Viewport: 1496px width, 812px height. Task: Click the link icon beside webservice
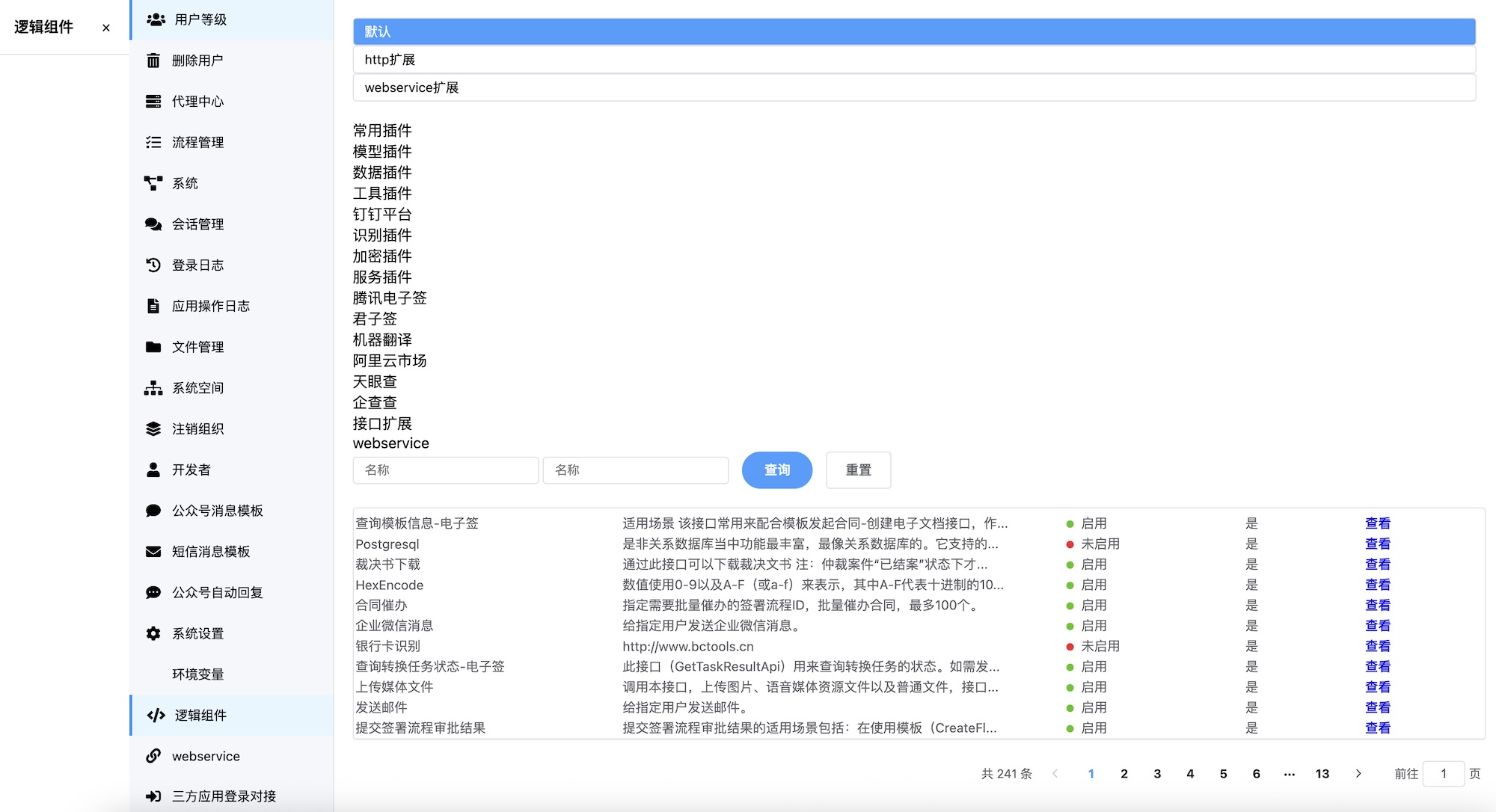[153, 756]
